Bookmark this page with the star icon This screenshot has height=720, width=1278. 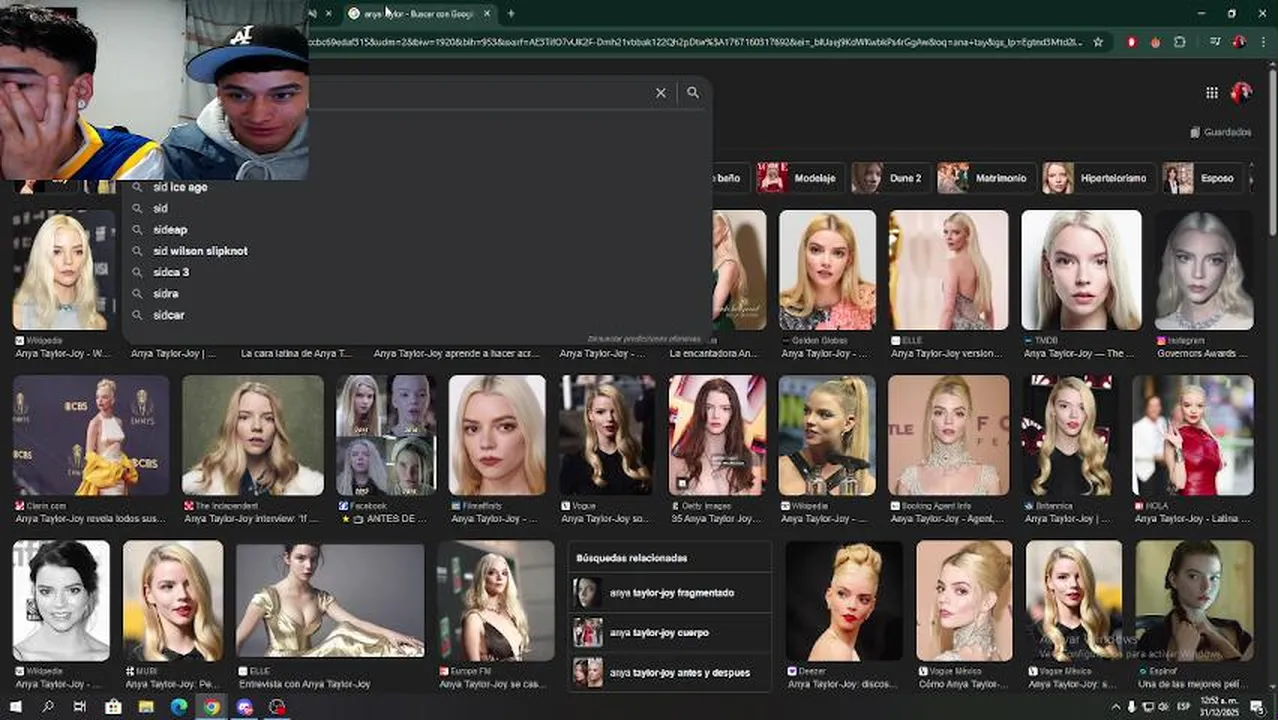1098,42
